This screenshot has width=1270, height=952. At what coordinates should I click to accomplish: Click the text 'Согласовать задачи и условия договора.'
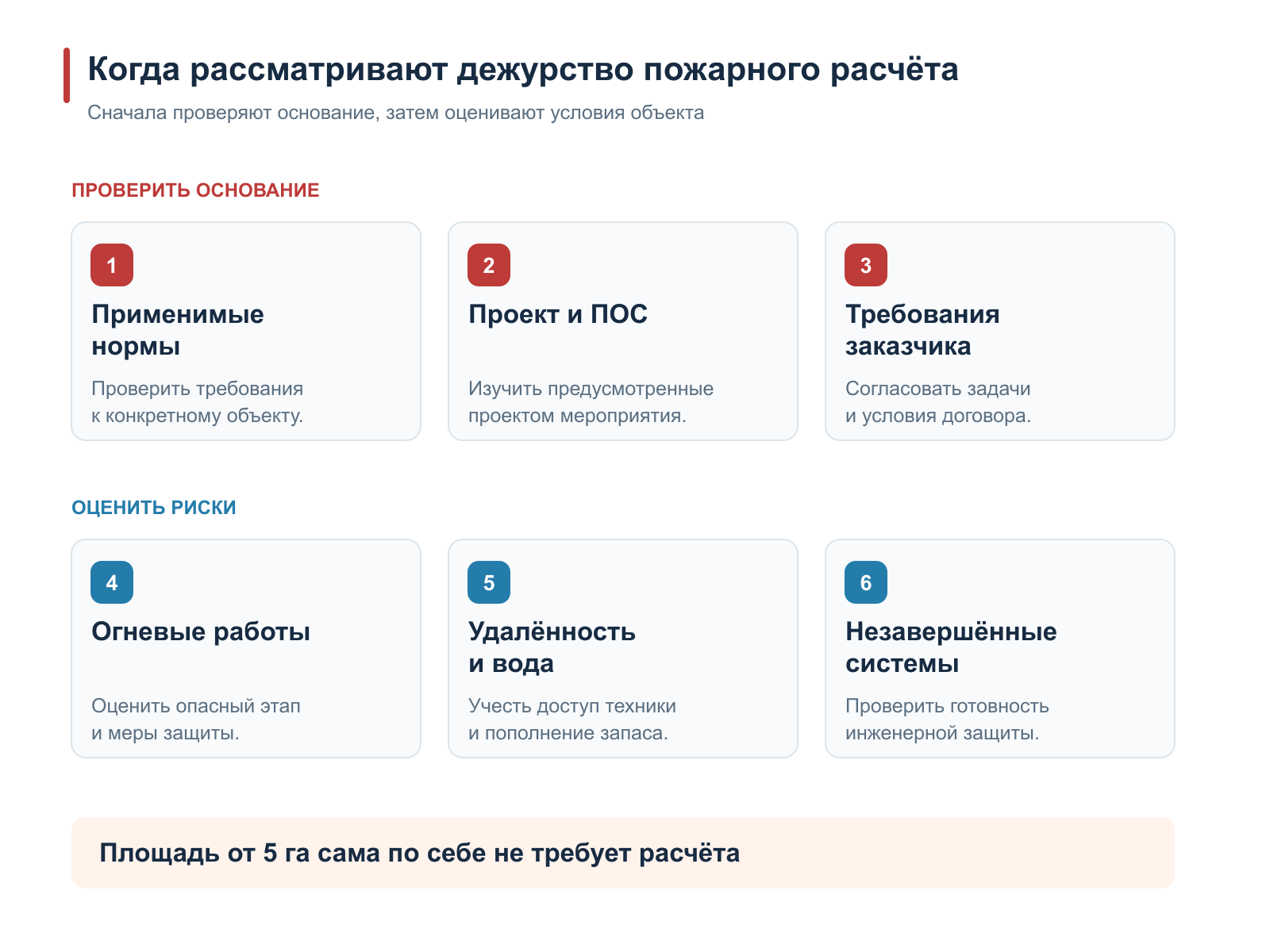coord(938,402)
